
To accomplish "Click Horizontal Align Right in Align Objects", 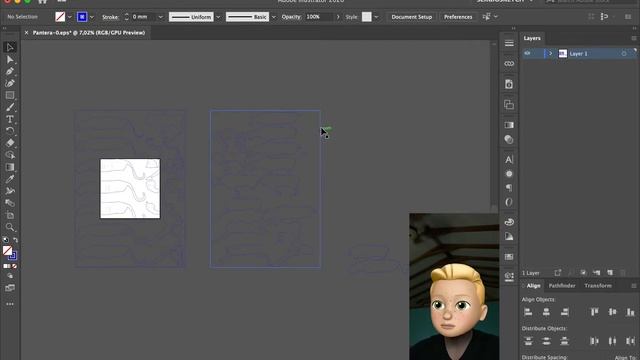I will [564, 312].
